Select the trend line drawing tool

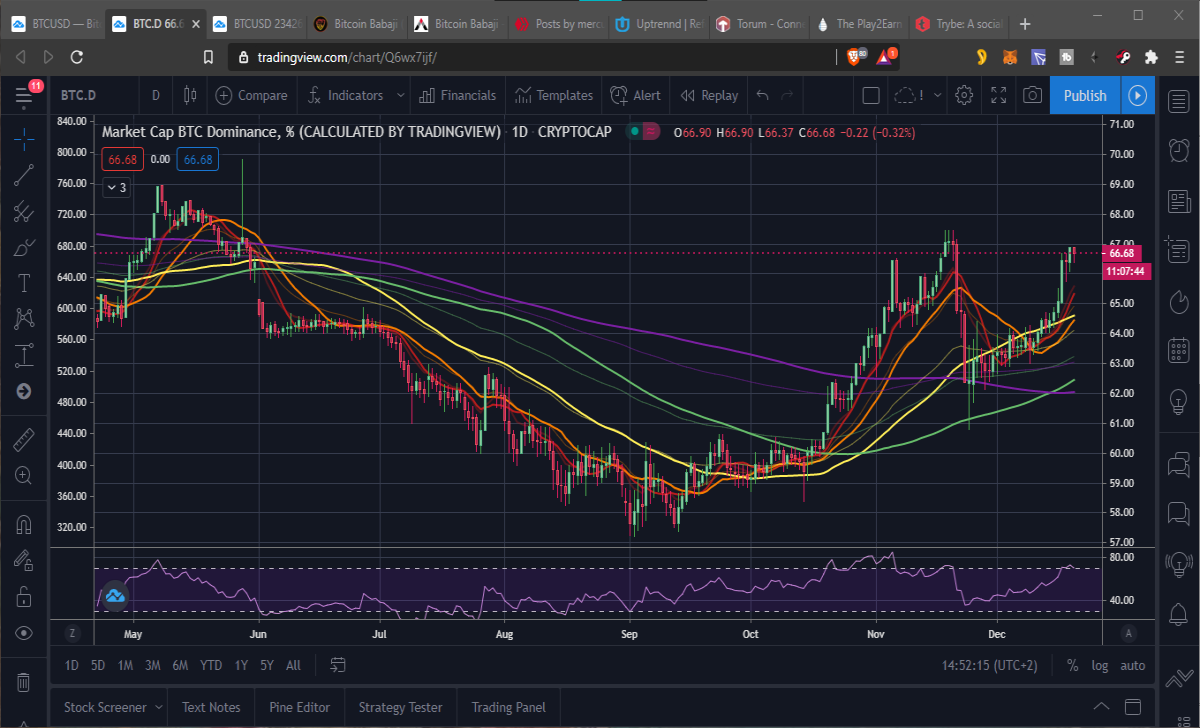(x=24, y=175)
